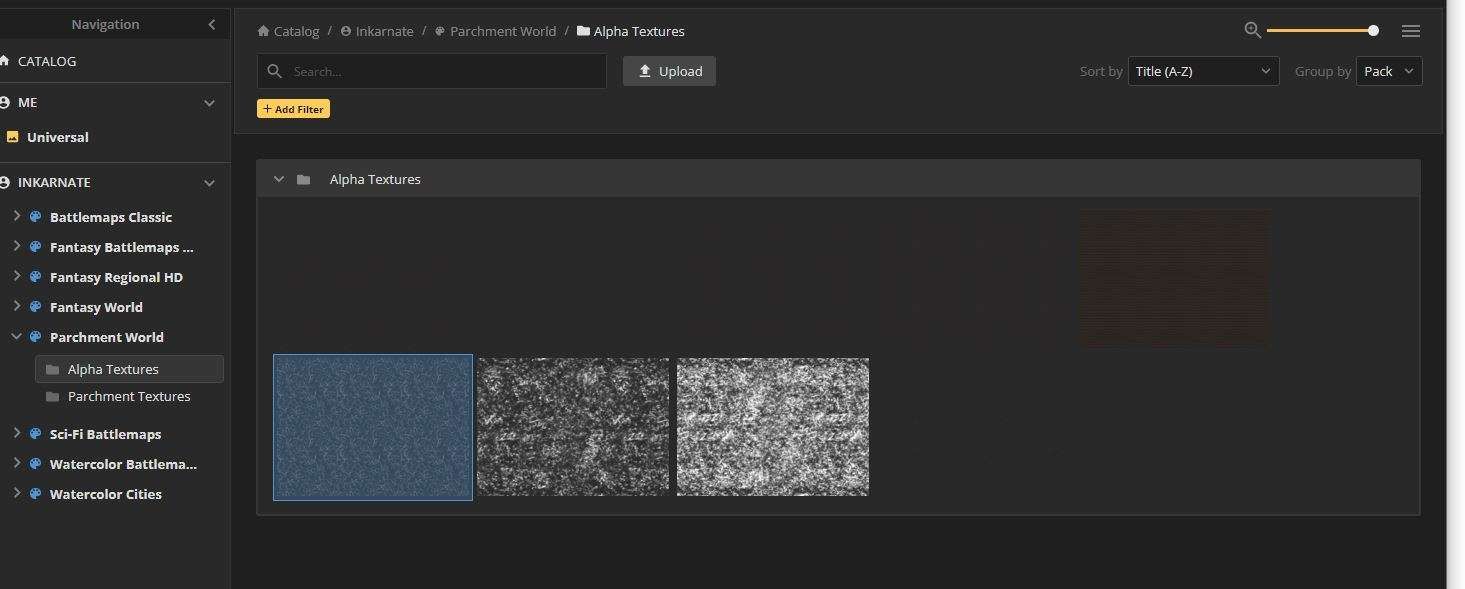This screenshot has height=589, width=1465.
Task: Select Watercolor Cities pack label
Action: 106,494
